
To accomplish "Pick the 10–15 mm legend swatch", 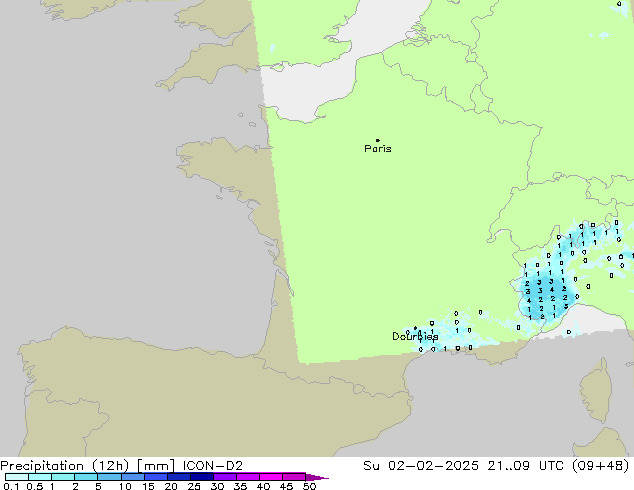I will click(132, 477).
